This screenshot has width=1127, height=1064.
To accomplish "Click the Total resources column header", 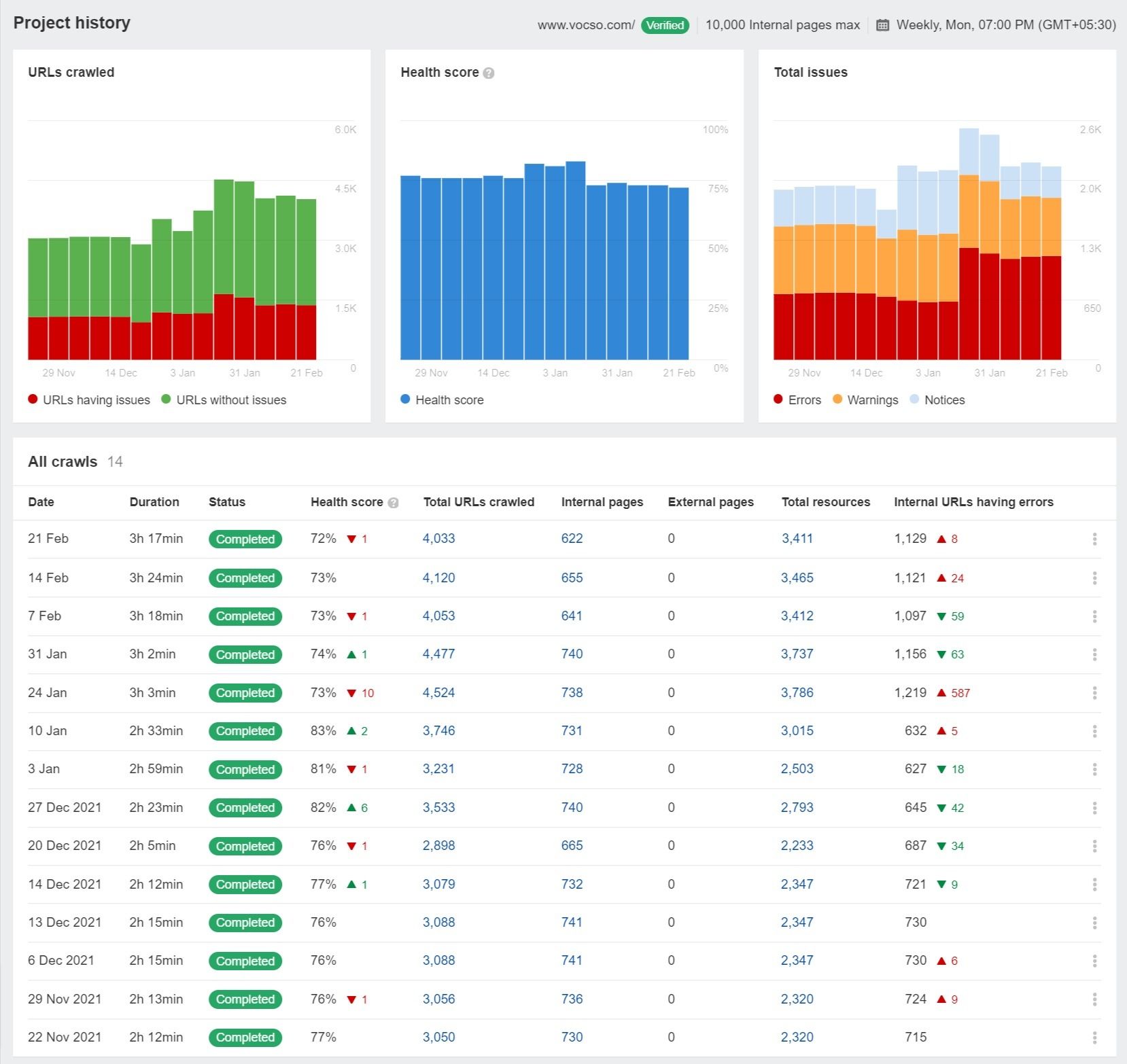I will (x=825, y=502).
